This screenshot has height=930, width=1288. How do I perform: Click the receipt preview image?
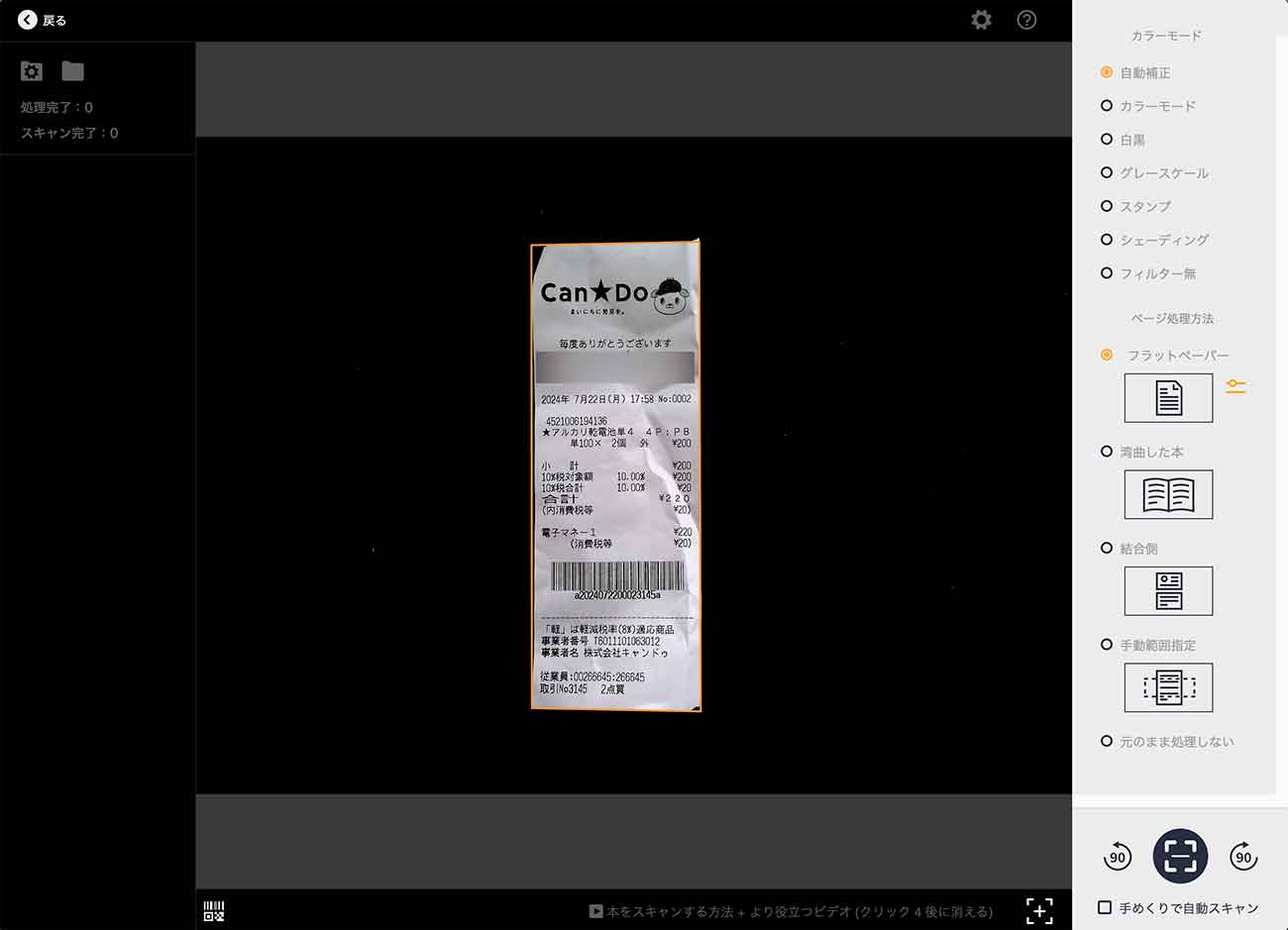pos(615,476)
